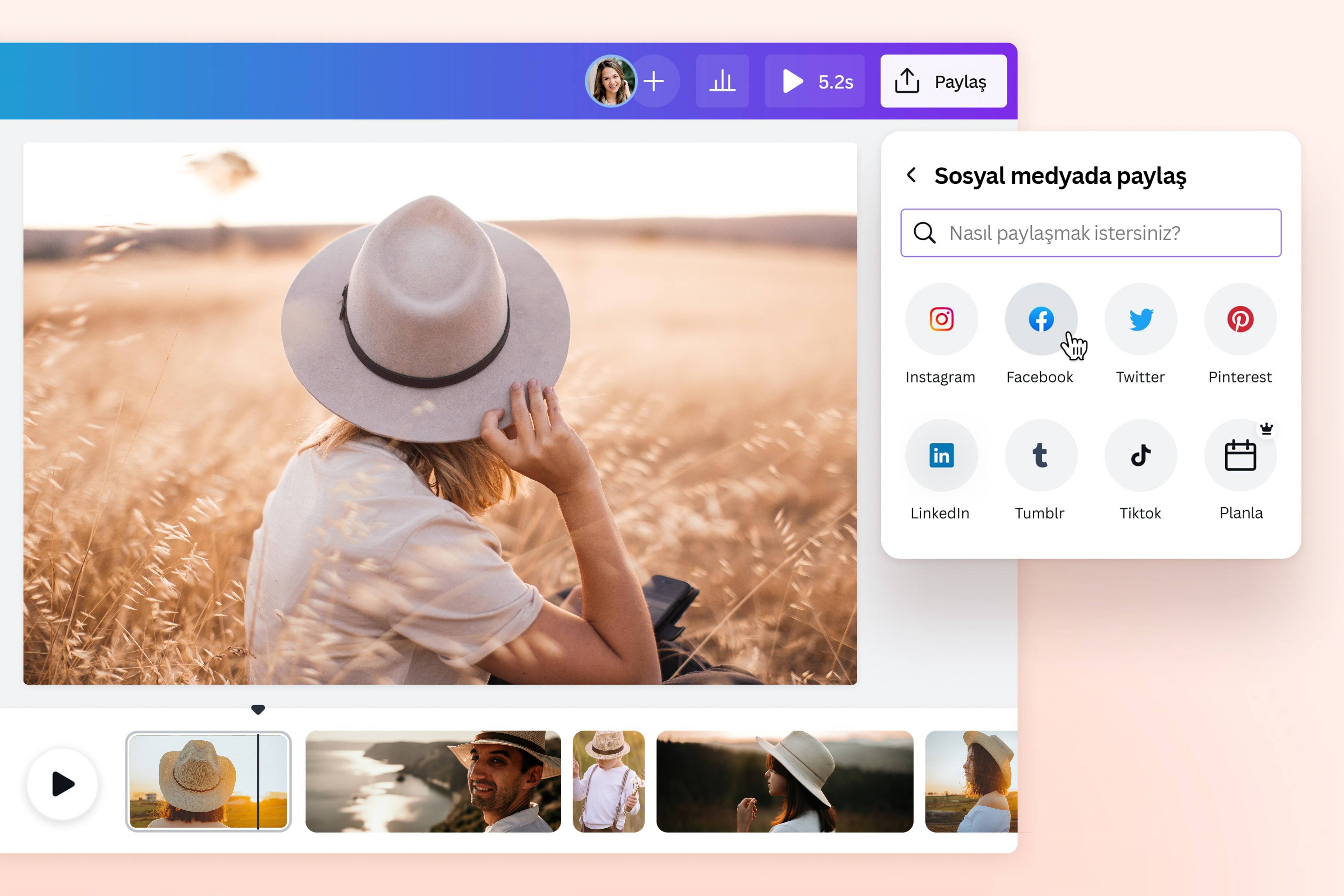Click the main canvas photo of woman

[440, 413]
